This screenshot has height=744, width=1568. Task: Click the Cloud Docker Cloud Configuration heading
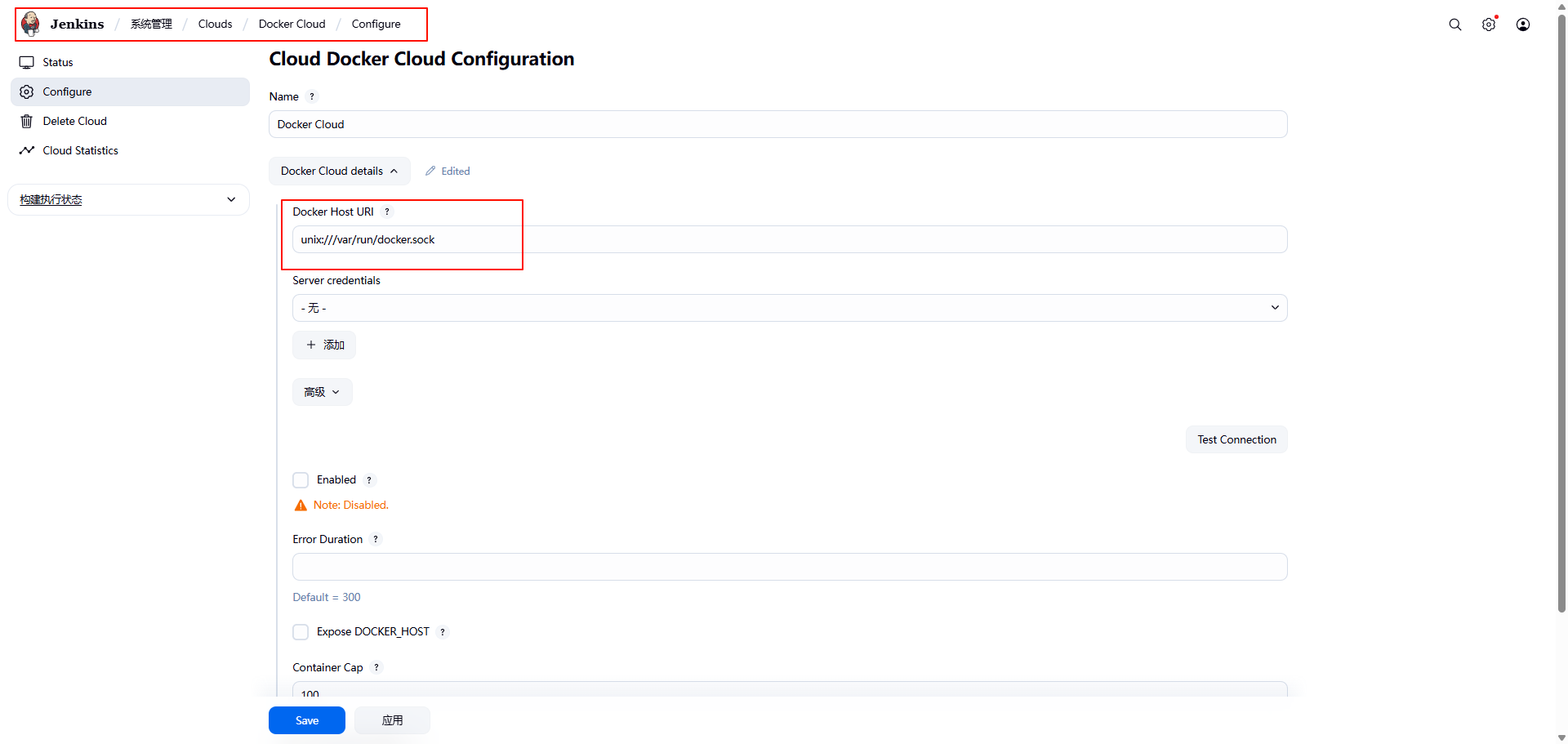tap(421, 59)
